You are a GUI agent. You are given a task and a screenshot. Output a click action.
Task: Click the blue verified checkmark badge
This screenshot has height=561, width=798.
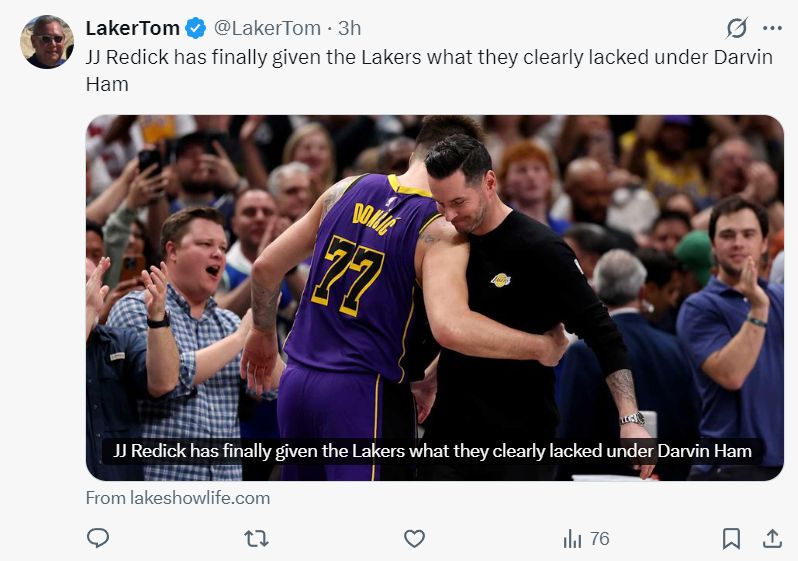pyautogui.click(x=196, y=28)
